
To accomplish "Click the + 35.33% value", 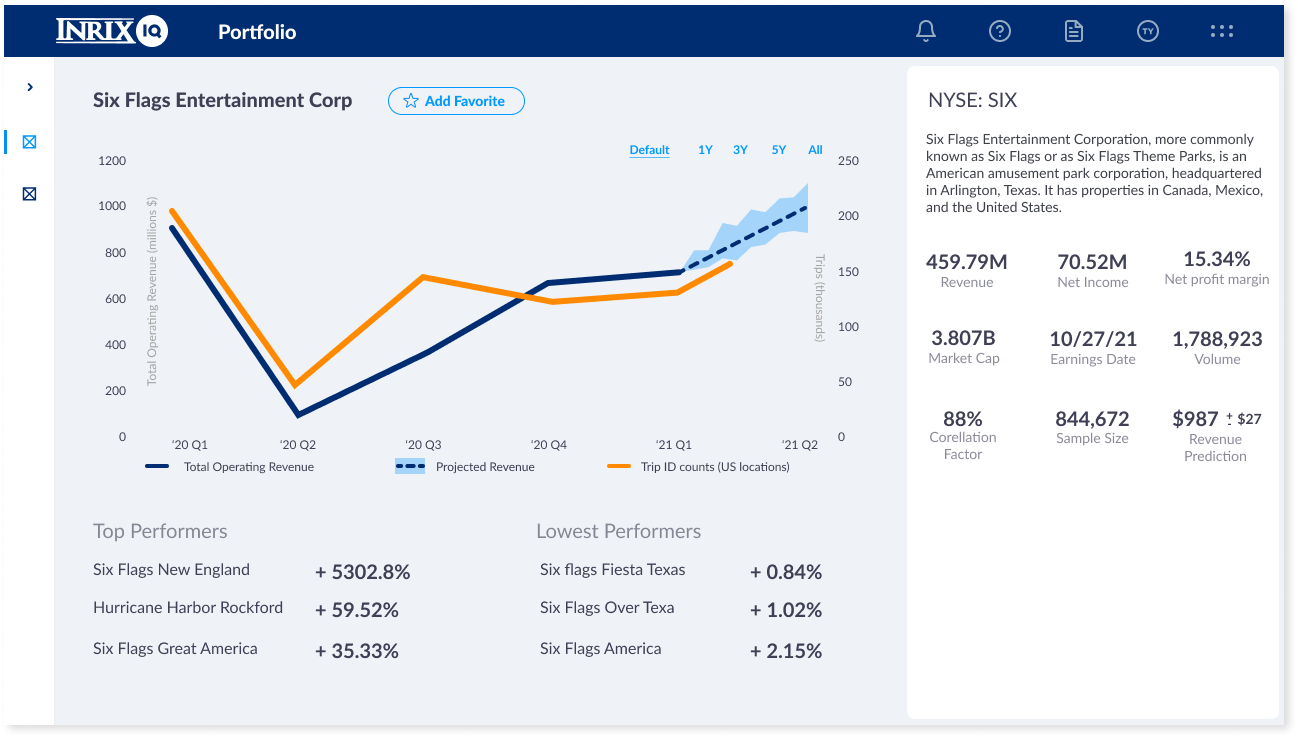I will coord(357,651).
